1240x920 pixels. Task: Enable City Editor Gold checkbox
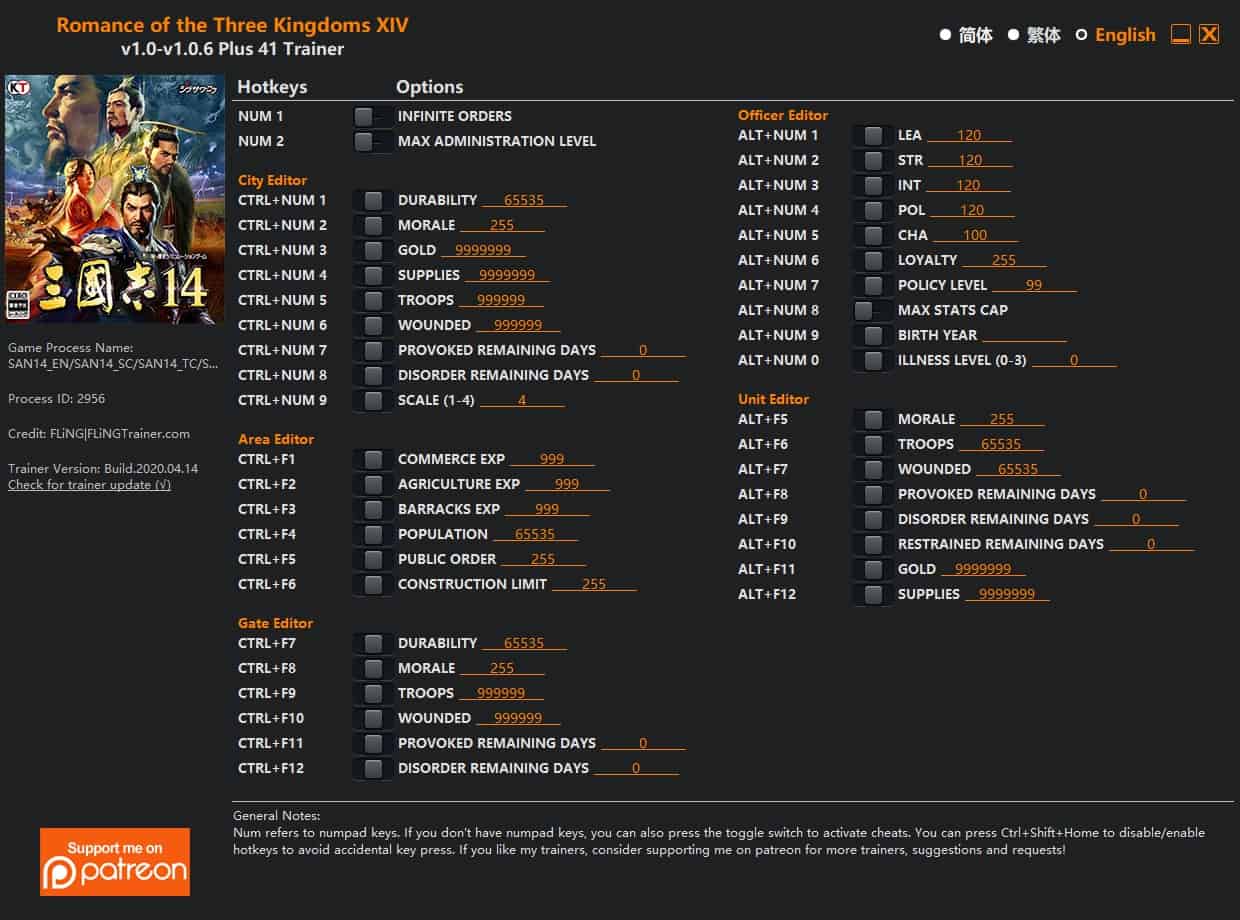tap(373, 250)
